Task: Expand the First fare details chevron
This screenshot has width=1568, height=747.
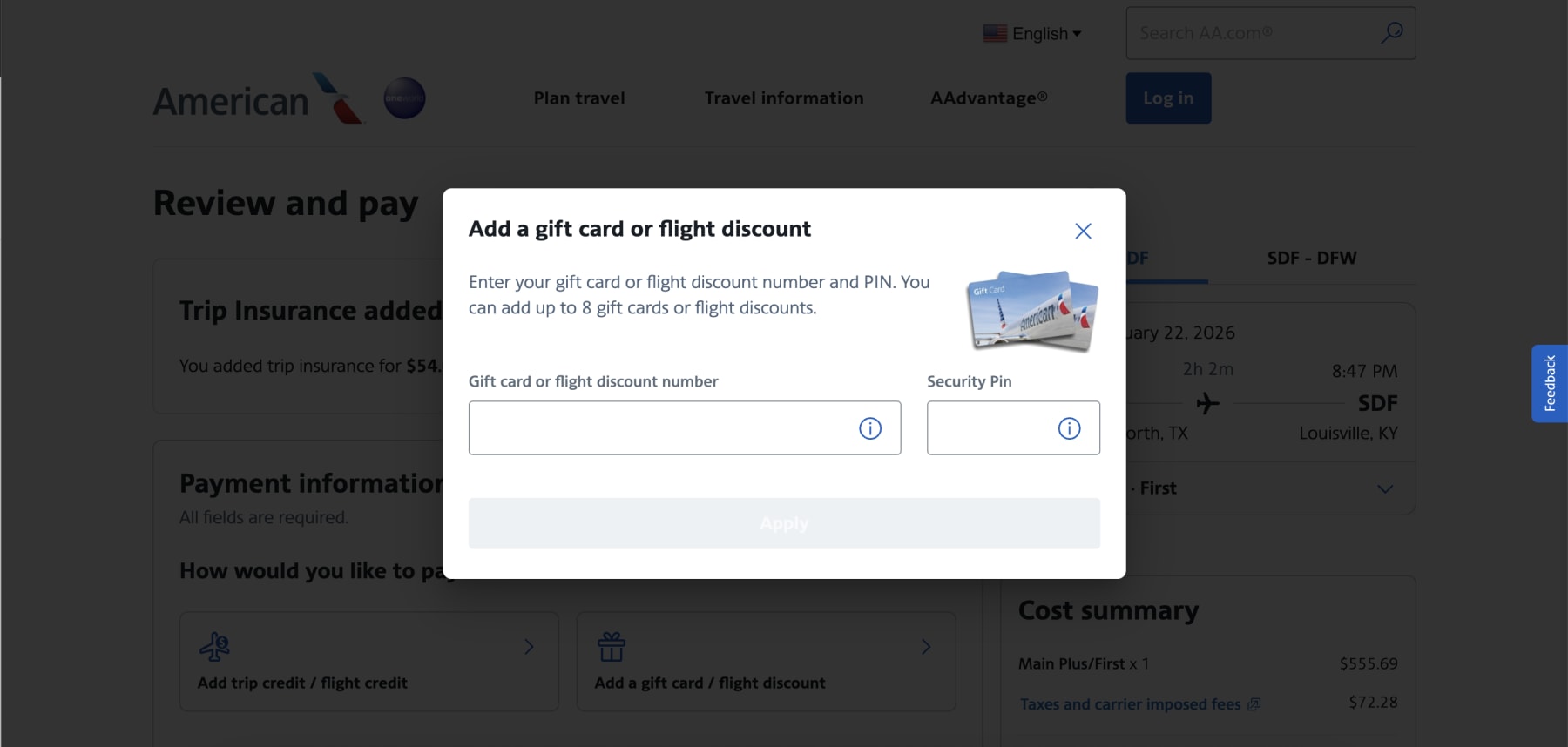Action: coord(1385,488)
